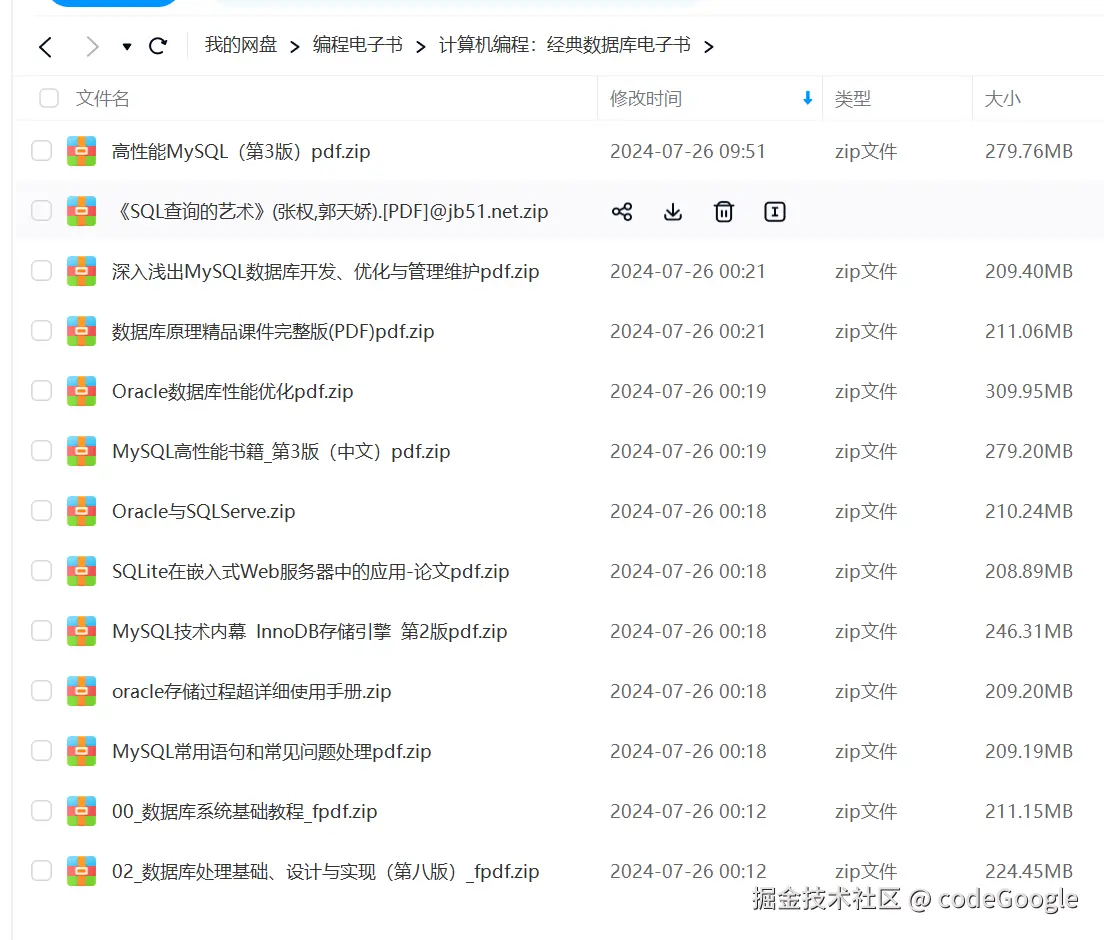
Task: Tick checkbox for 00_数据库系统基础教程_fpdf.zip
Action: (x=42, y=810)
